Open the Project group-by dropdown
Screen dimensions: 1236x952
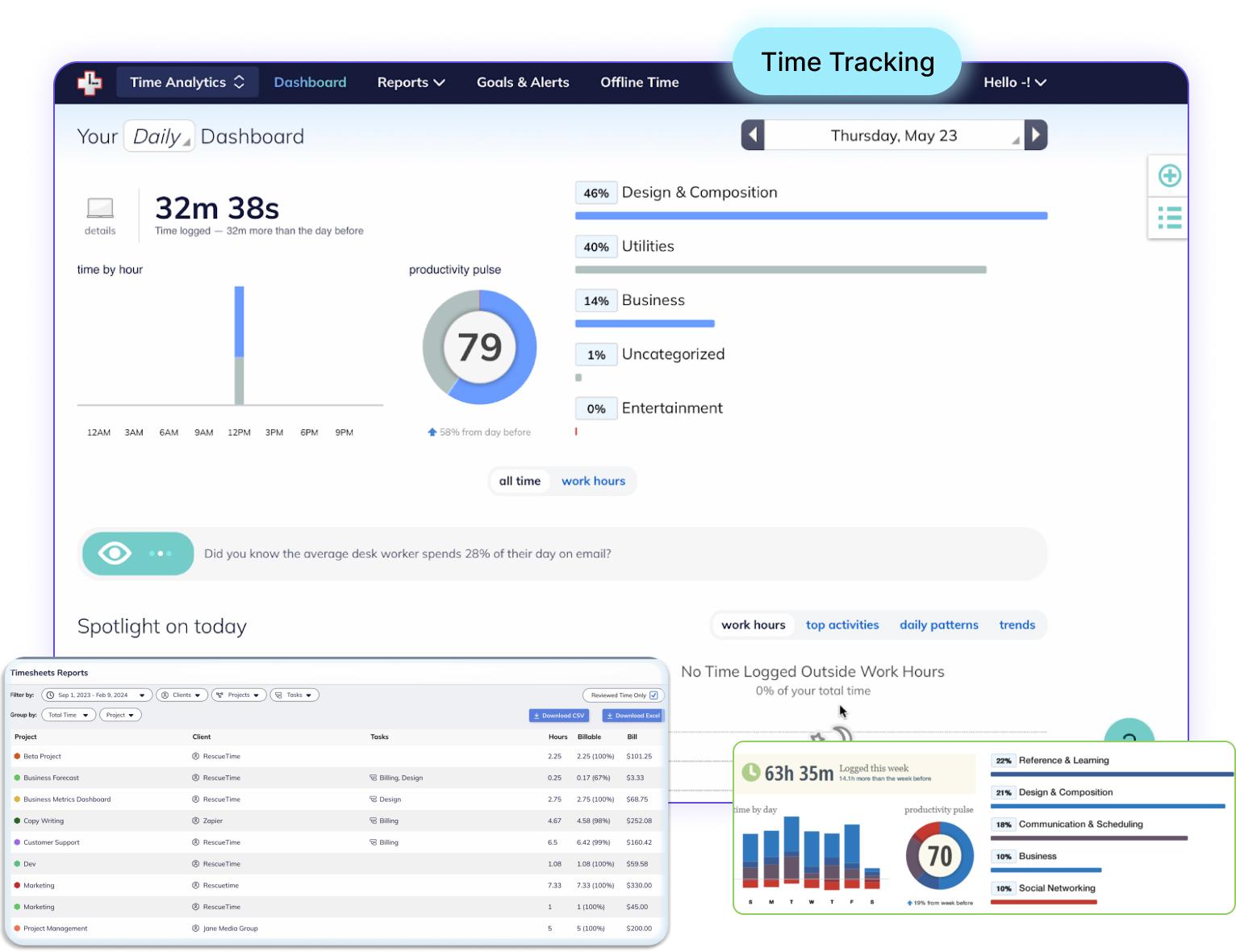click(x=120, y=715)
